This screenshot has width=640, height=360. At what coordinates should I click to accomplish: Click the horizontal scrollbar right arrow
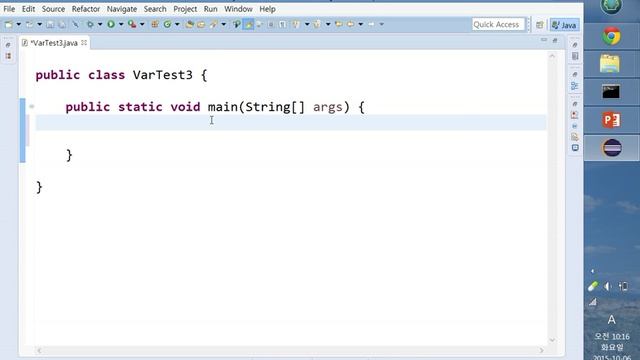click(x=541, y=350)
